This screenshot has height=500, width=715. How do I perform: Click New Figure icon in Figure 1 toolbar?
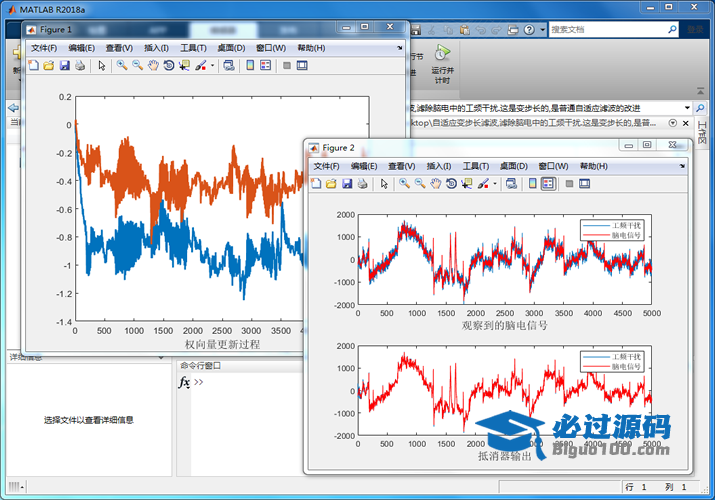point(33,66)
